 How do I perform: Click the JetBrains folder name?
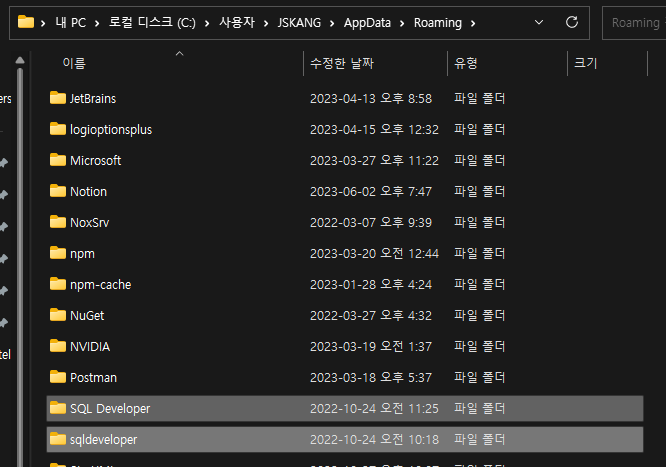93,99
